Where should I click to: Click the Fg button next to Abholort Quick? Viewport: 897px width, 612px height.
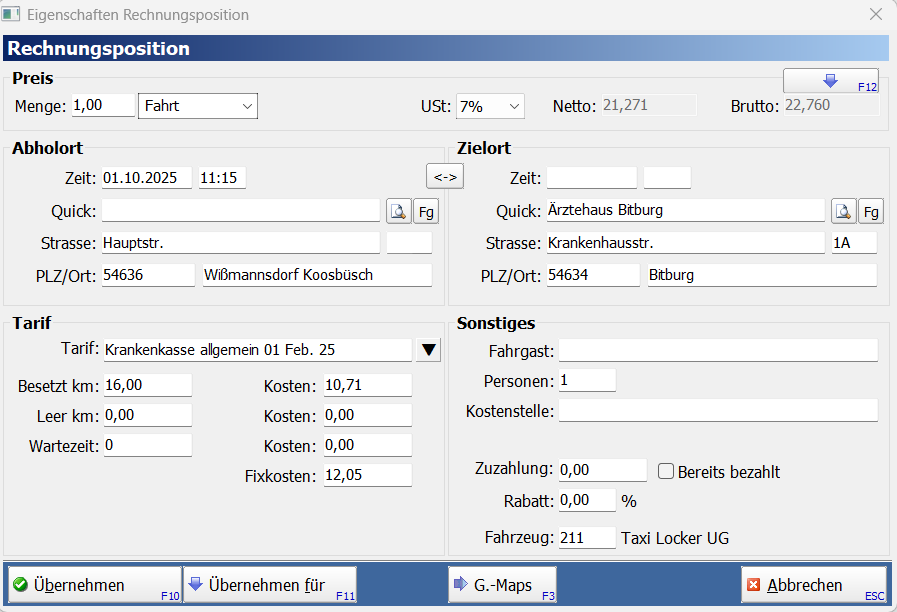pos(427,211)
